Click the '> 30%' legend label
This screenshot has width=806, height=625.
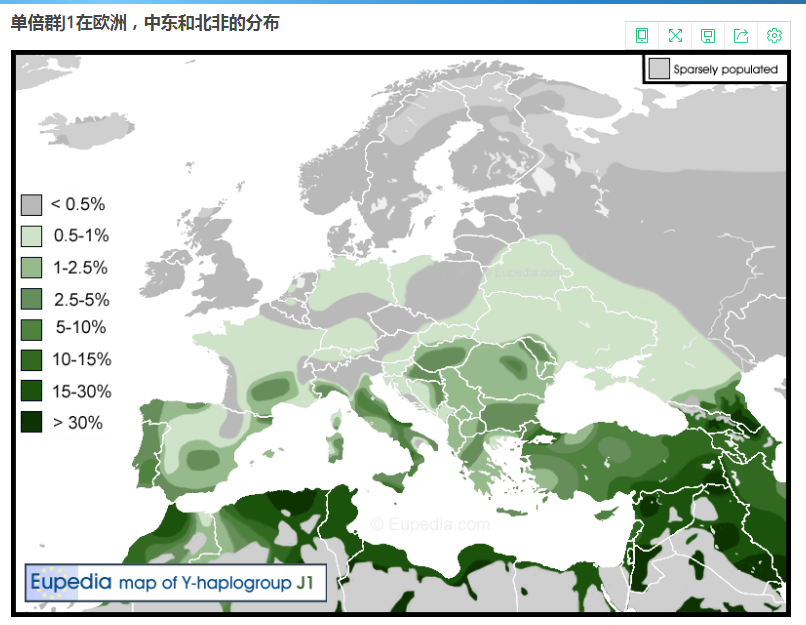pos(78,422)
